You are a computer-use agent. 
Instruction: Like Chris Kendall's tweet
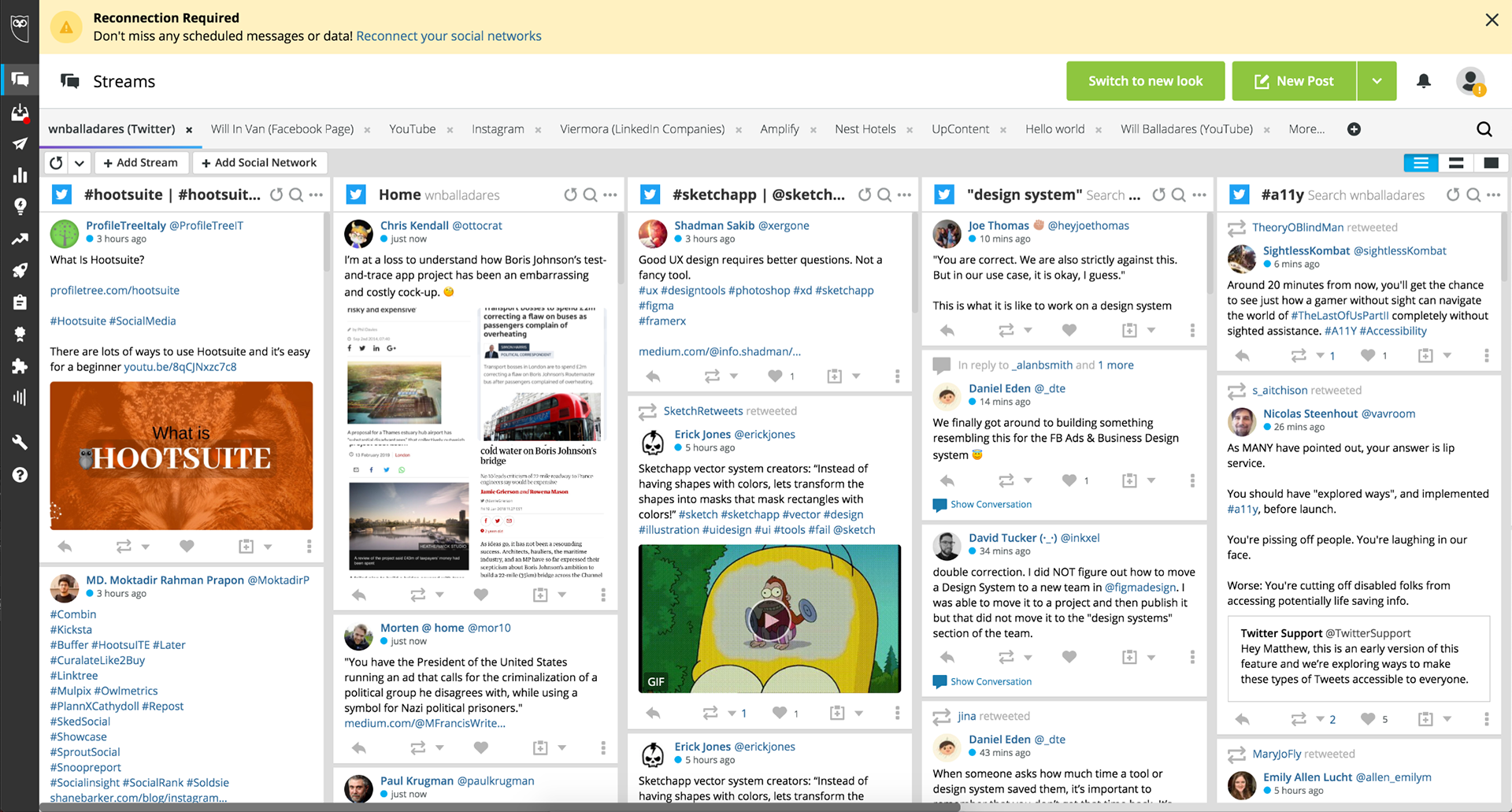pyautogui.click(x=481, y=595)
